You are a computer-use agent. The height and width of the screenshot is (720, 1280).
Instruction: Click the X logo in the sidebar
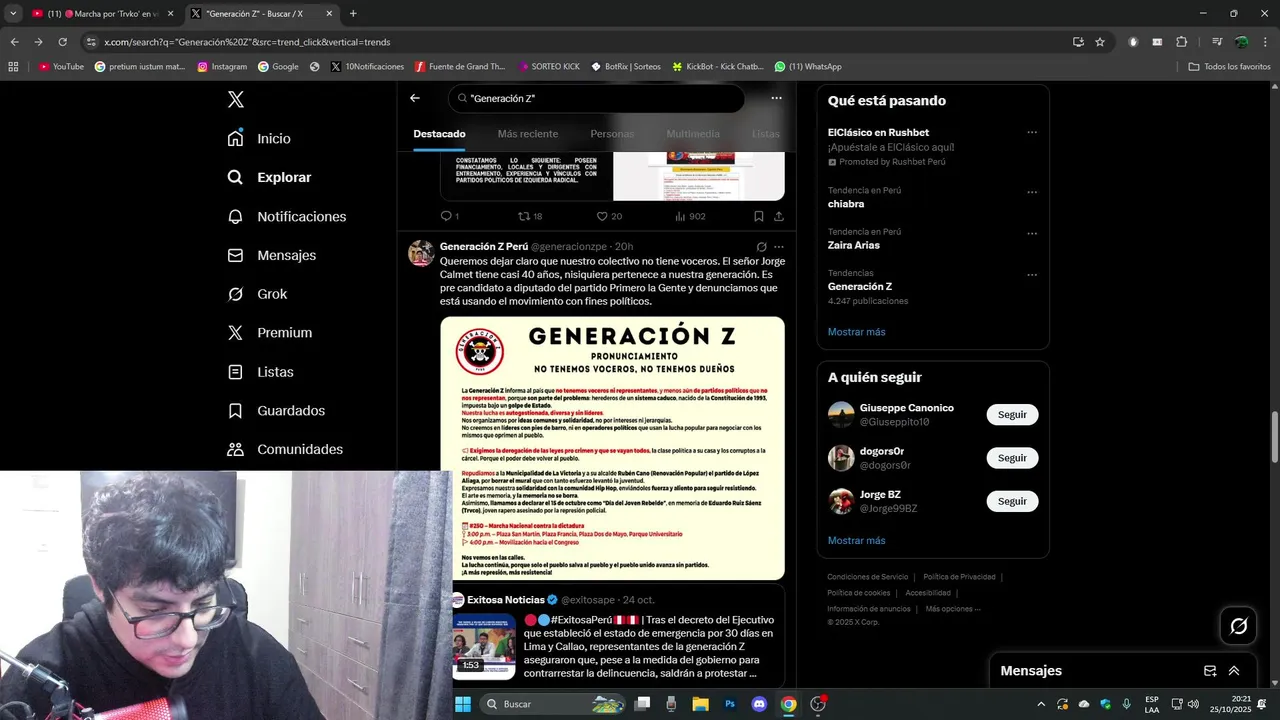click(236, 99)
